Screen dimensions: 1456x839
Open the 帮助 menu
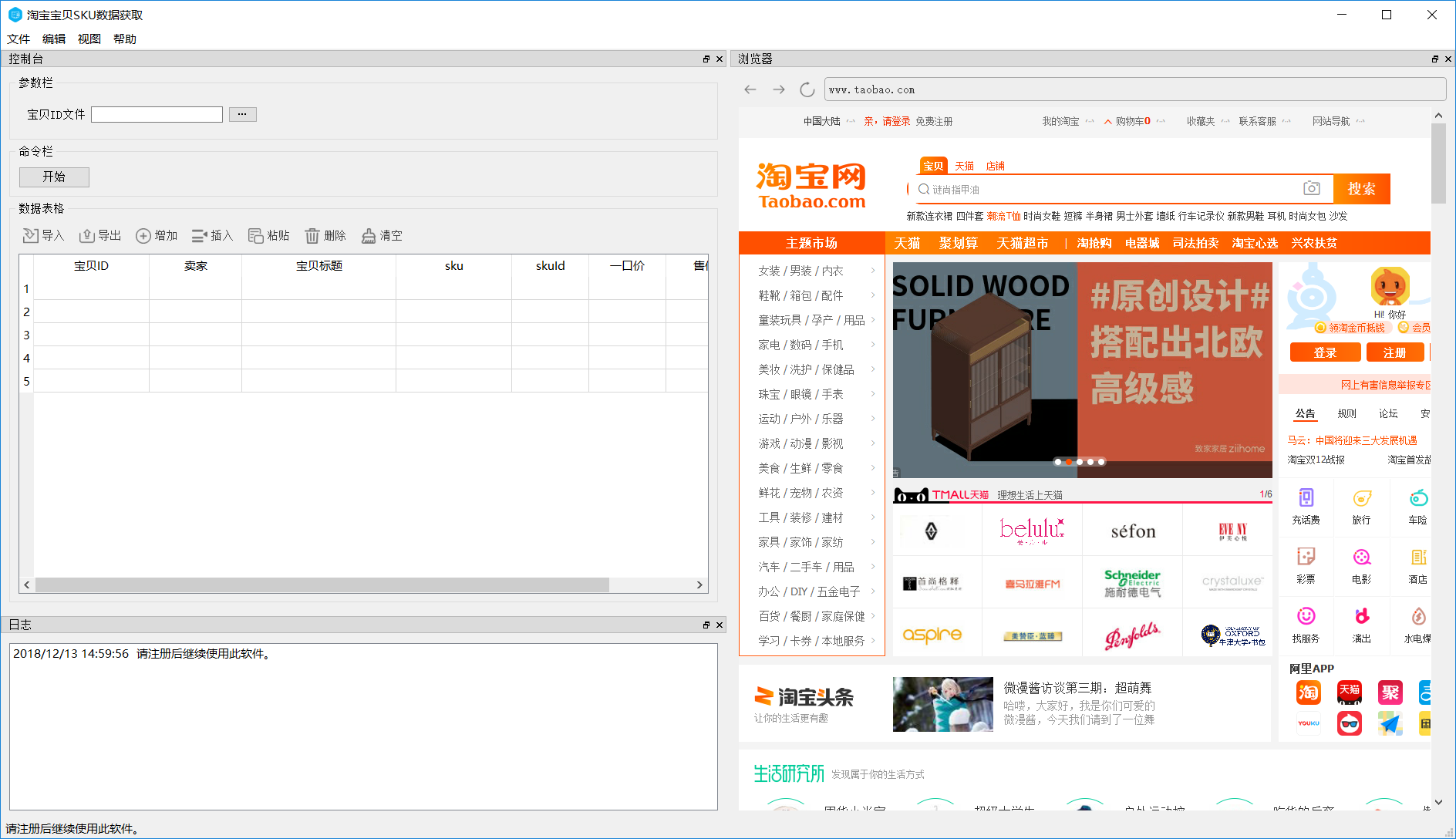125,39
